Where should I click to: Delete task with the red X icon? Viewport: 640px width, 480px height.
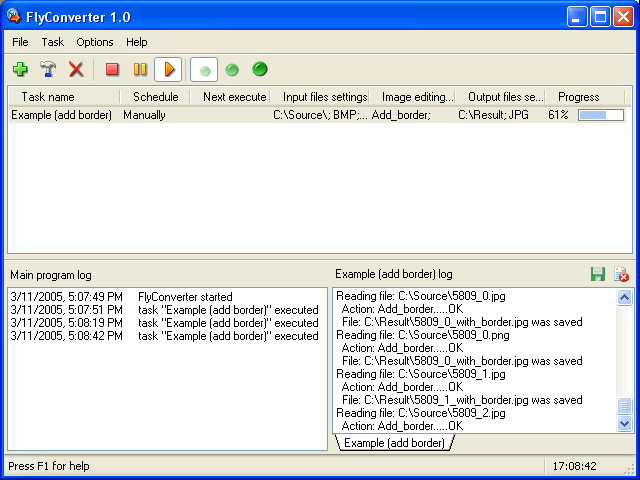(76, 69)
